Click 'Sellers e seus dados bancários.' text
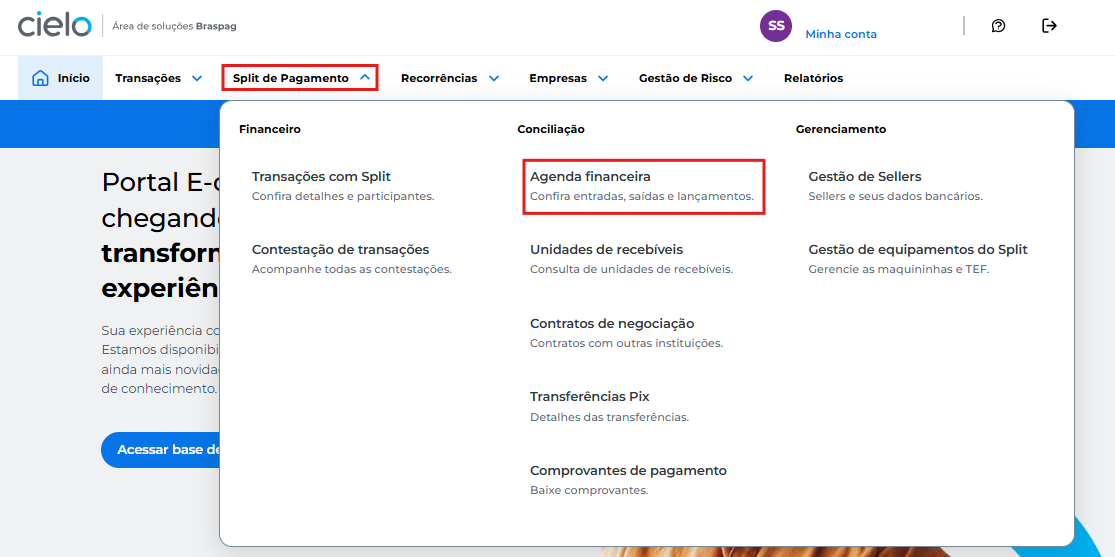 pyautogui.click(x=895, y=196)
